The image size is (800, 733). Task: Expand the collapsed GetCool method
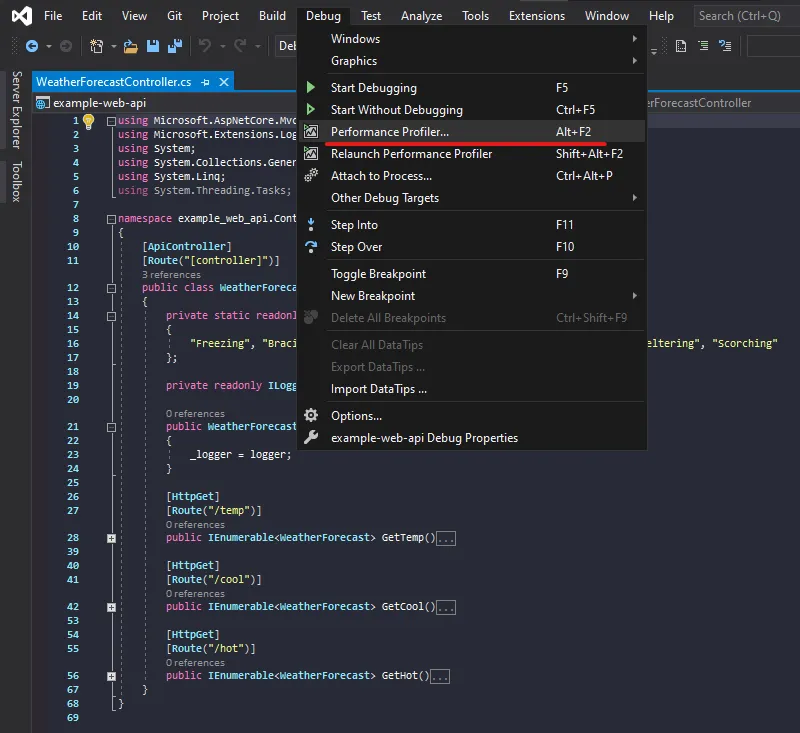111,608
